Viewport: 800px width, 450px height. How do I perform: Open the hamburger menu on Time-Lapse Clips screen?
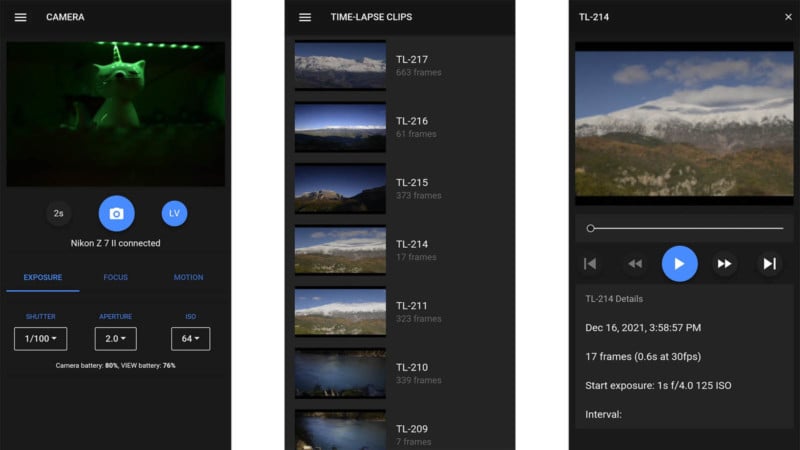[305, 17]
